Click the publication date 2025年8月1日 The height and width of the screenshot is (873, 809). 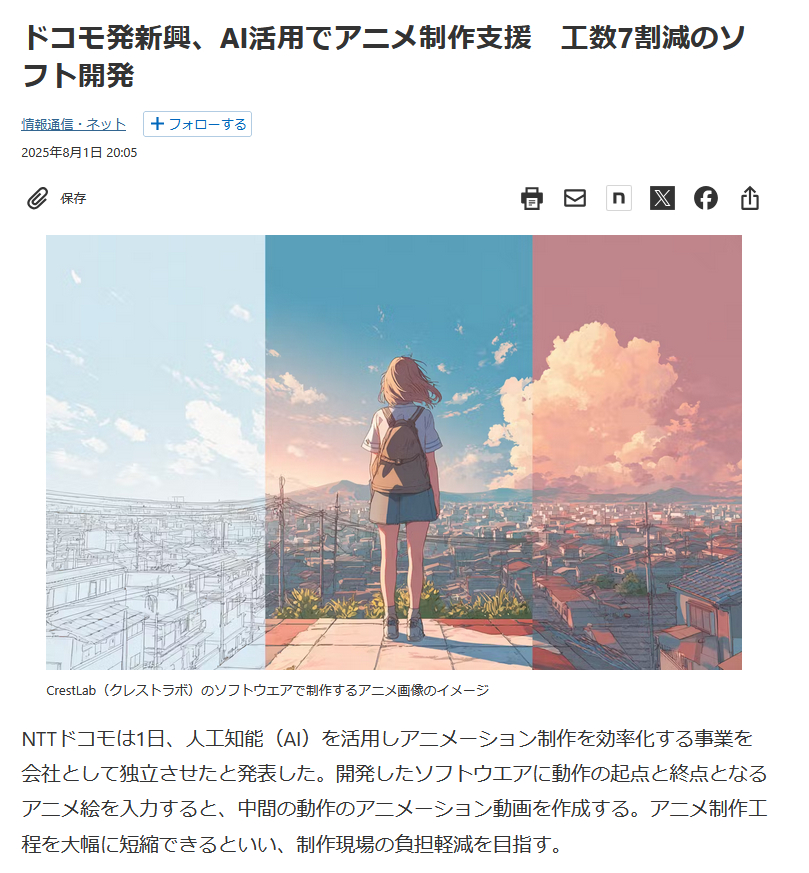pos(79,153)
